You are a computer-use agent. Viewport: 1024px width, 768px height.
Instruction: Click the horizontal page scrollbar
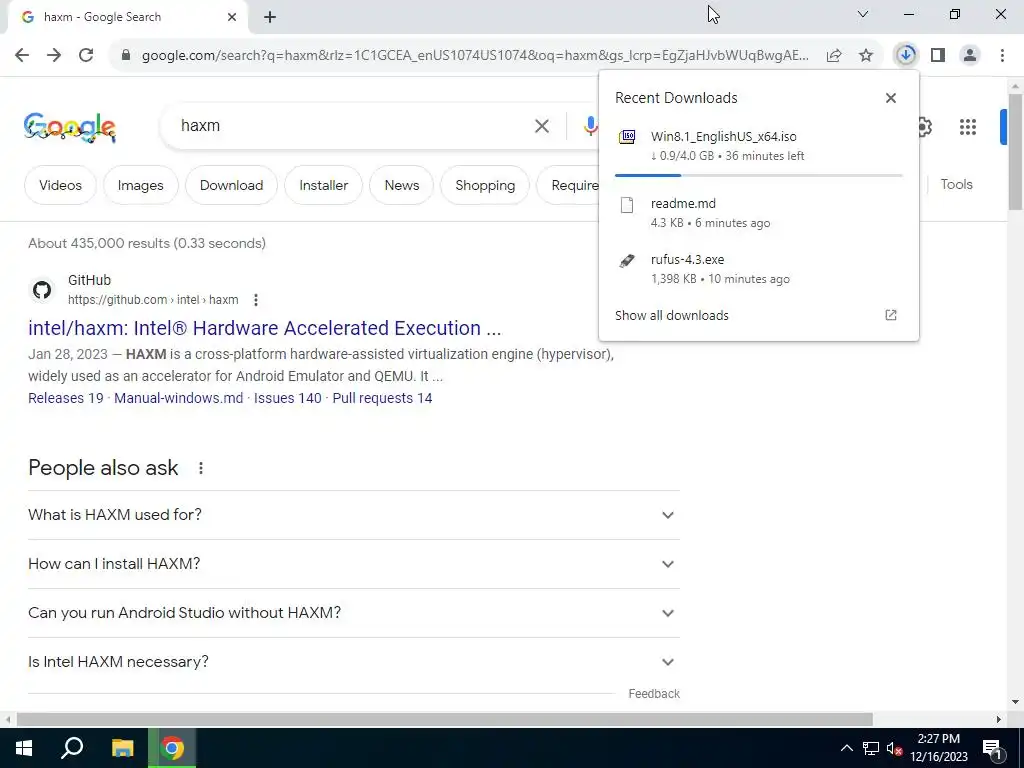444,719
